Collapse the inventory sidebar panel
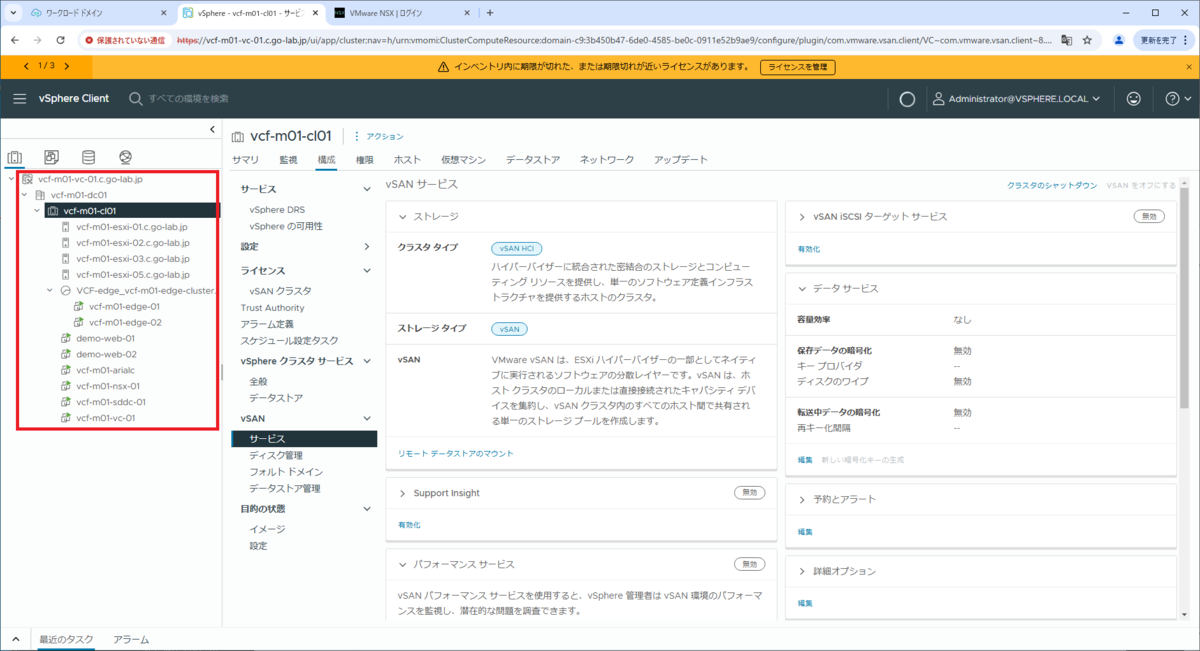The width and height of the screenshot is (1200, 651). click(212, 129)
